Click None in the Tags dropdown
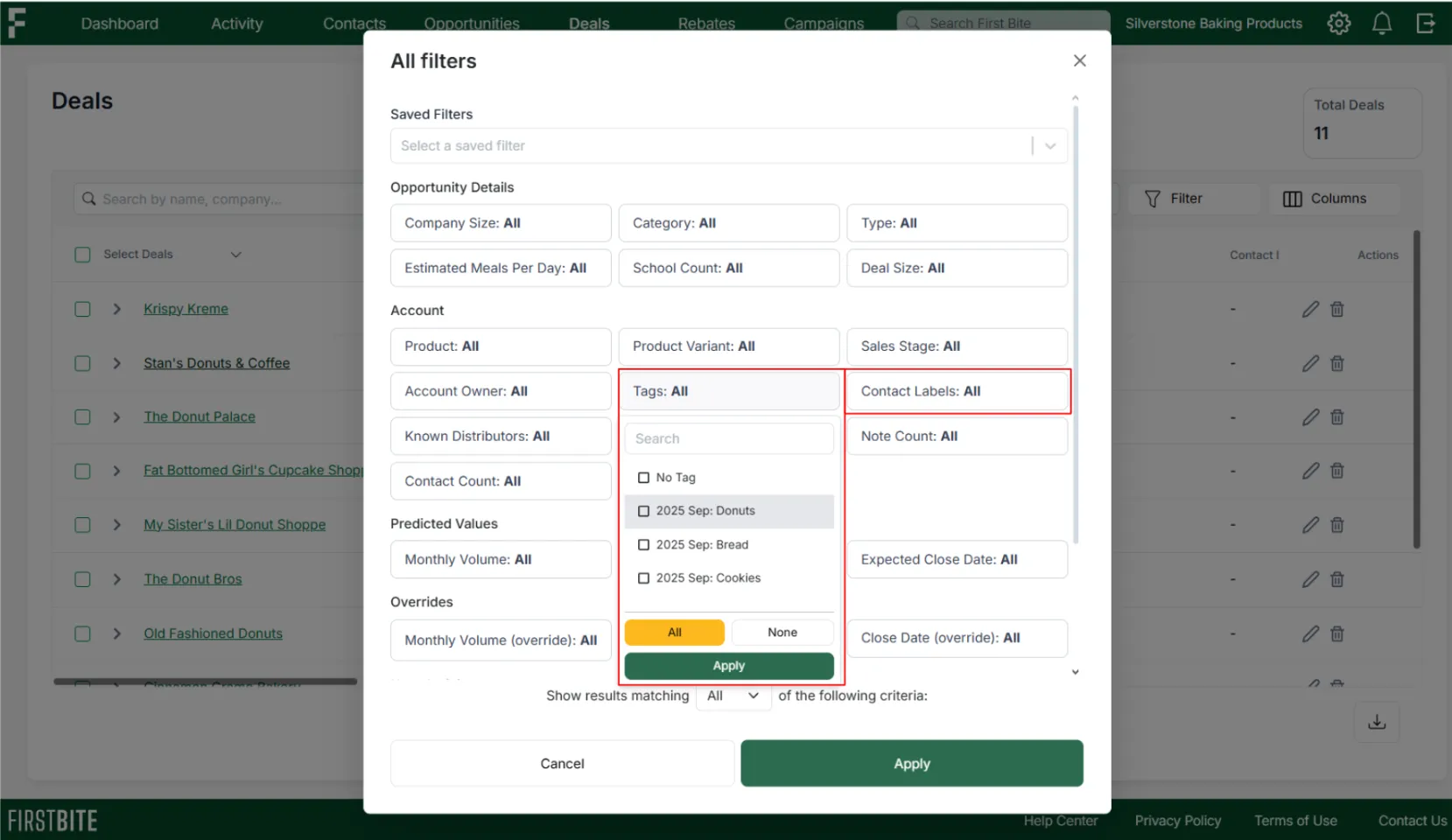 782,633
